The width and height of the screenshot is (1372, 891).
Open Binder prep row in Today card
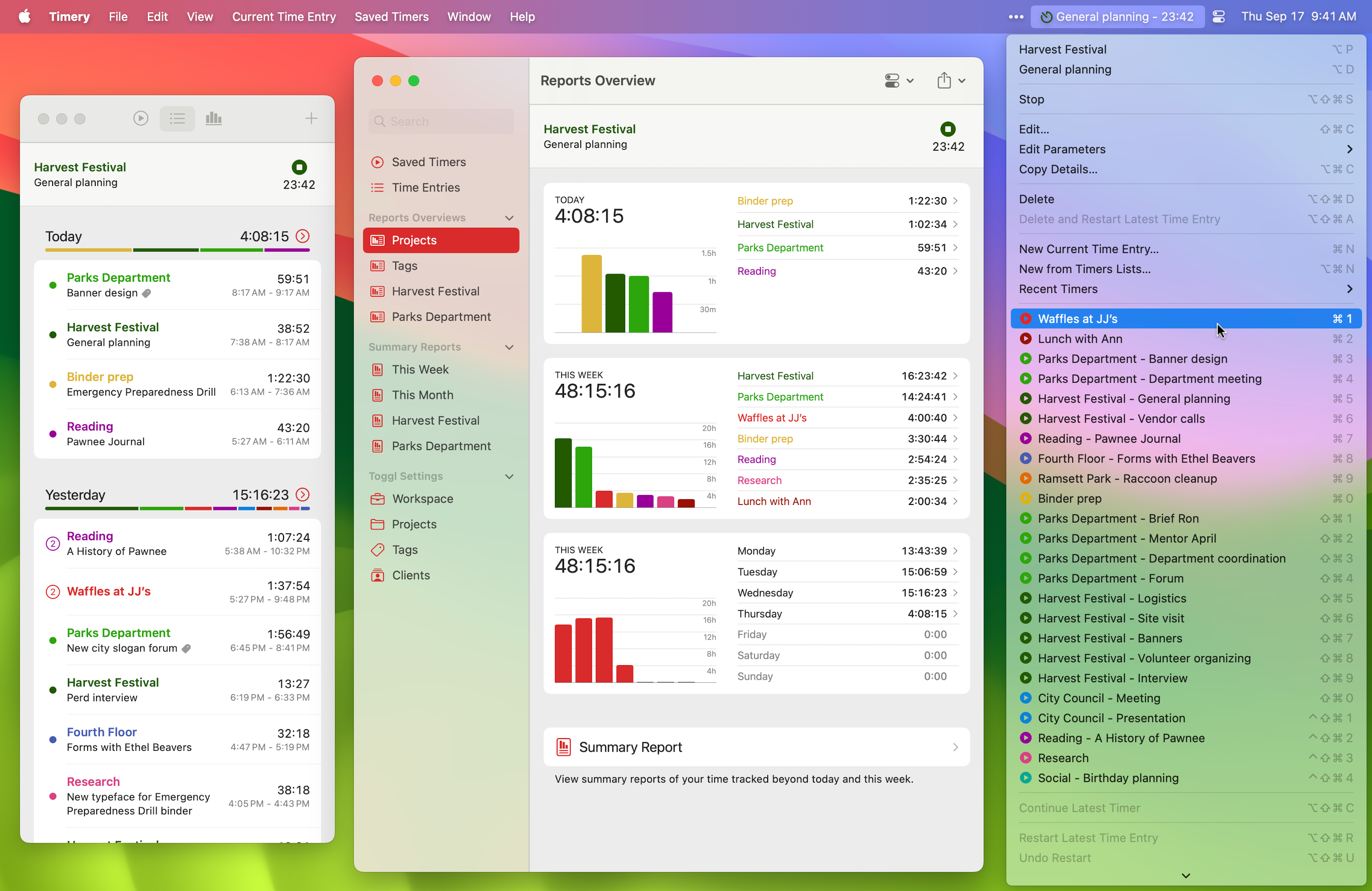(x=848, y=201)
